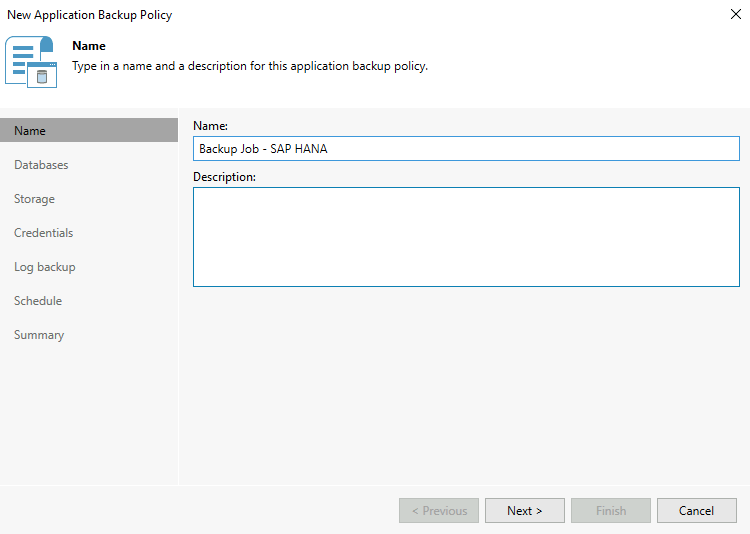Focus the policy Name input field
This screenshot has height=534, width=750.
[x=465, y=149]
